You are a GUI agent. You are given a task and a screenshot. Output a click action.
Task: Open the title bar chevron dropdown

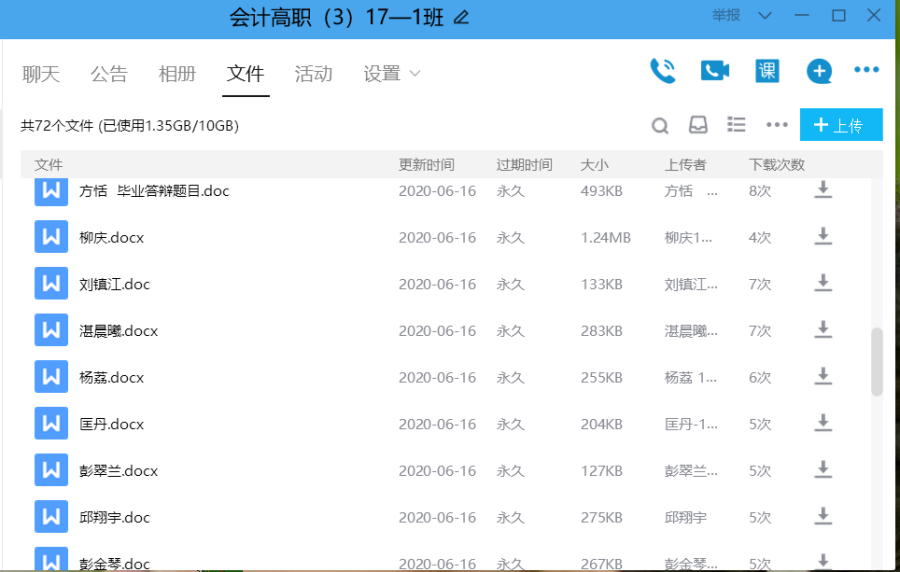pyautogui.click(x=765, y=15)
